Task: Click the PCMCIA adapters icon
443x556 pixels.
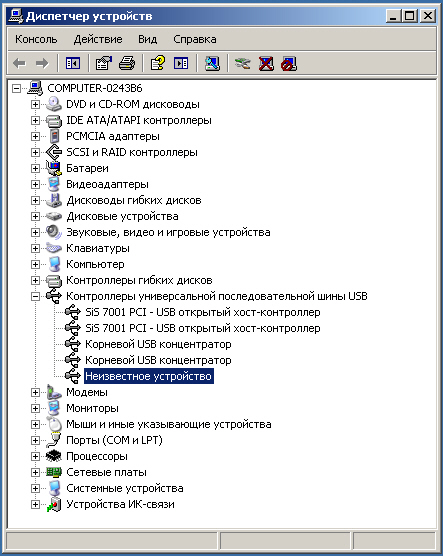Action: point(54,136)
